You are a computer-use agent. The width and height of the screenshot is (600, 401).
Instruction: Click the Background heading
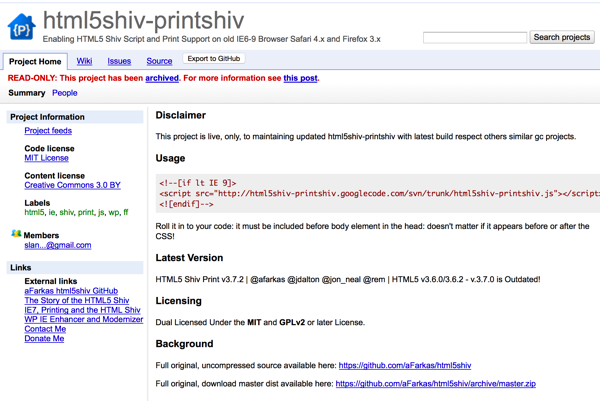[x=184, y=344]
